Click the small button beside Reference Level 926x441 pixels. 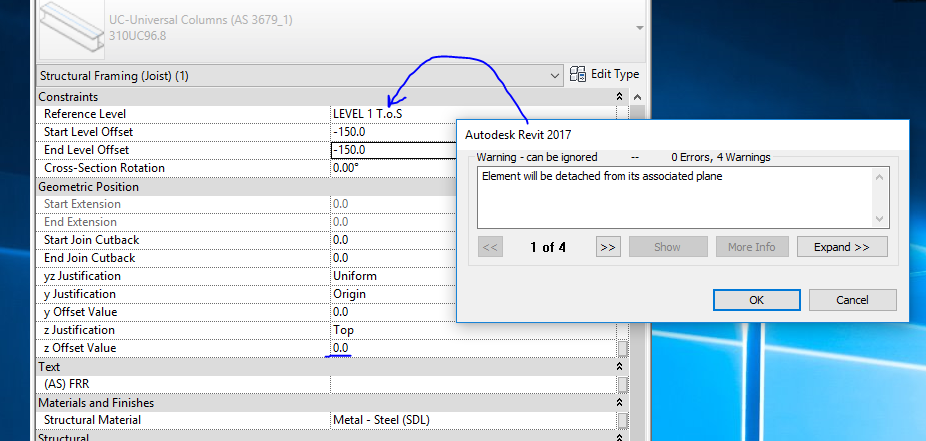tap(622, 114)
